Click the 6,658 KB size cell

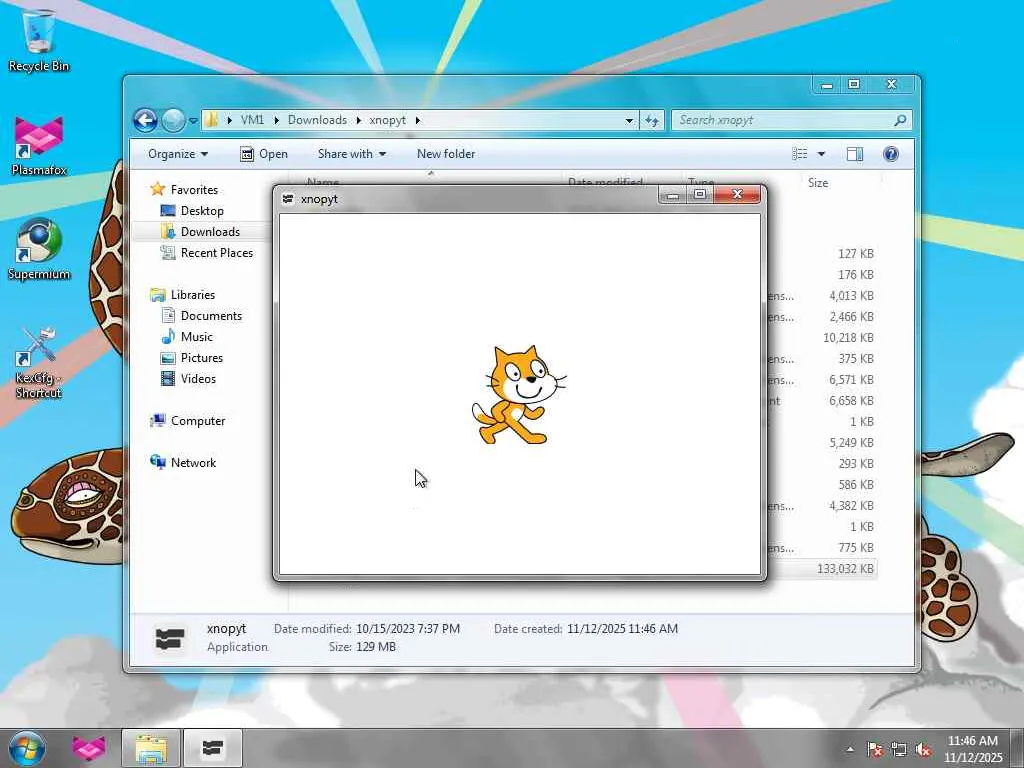tap(851, 401)
